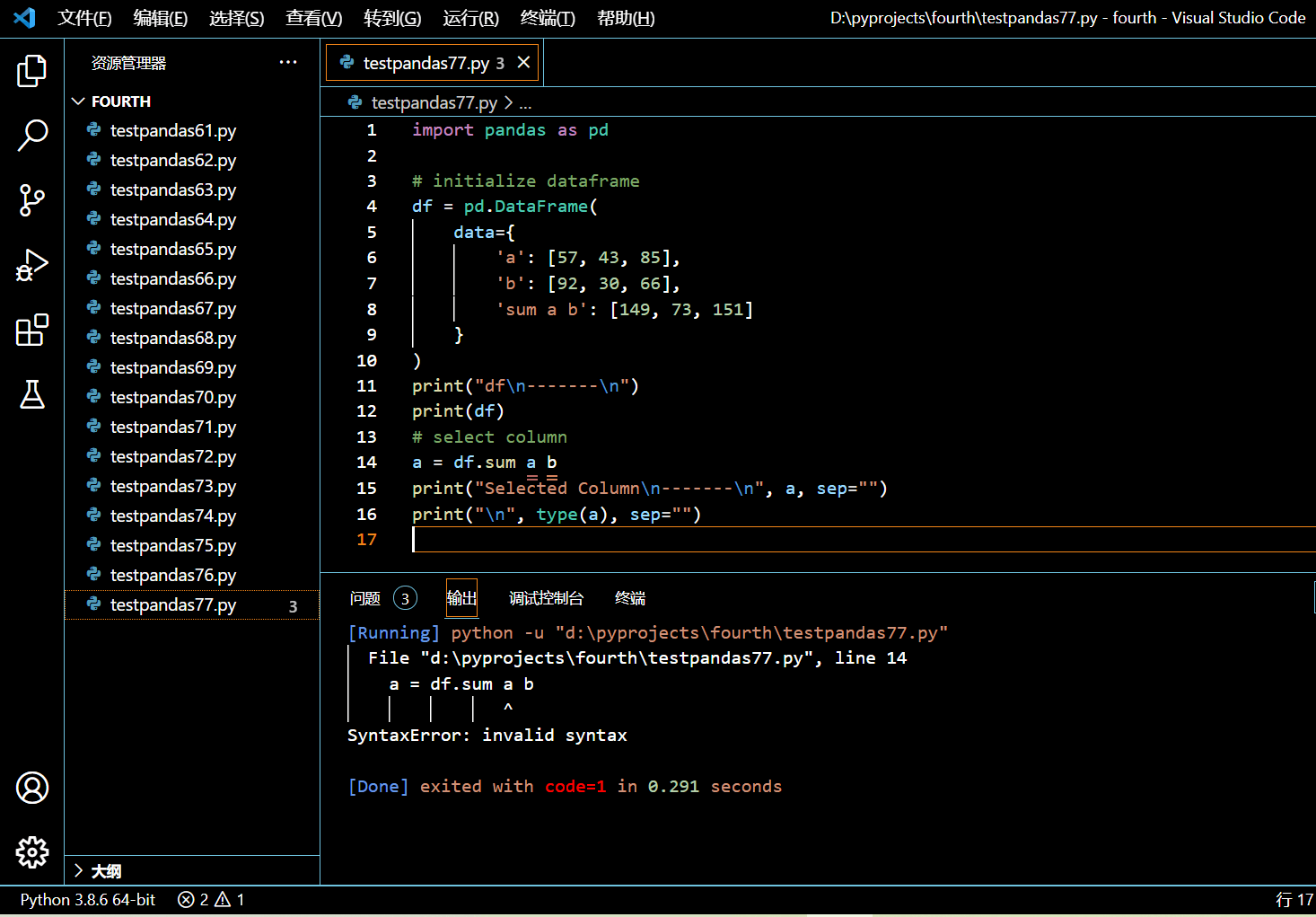Click testpandas77.py in the breadcrumb
The image size is (1316, 917).
[x=434, y=102]
